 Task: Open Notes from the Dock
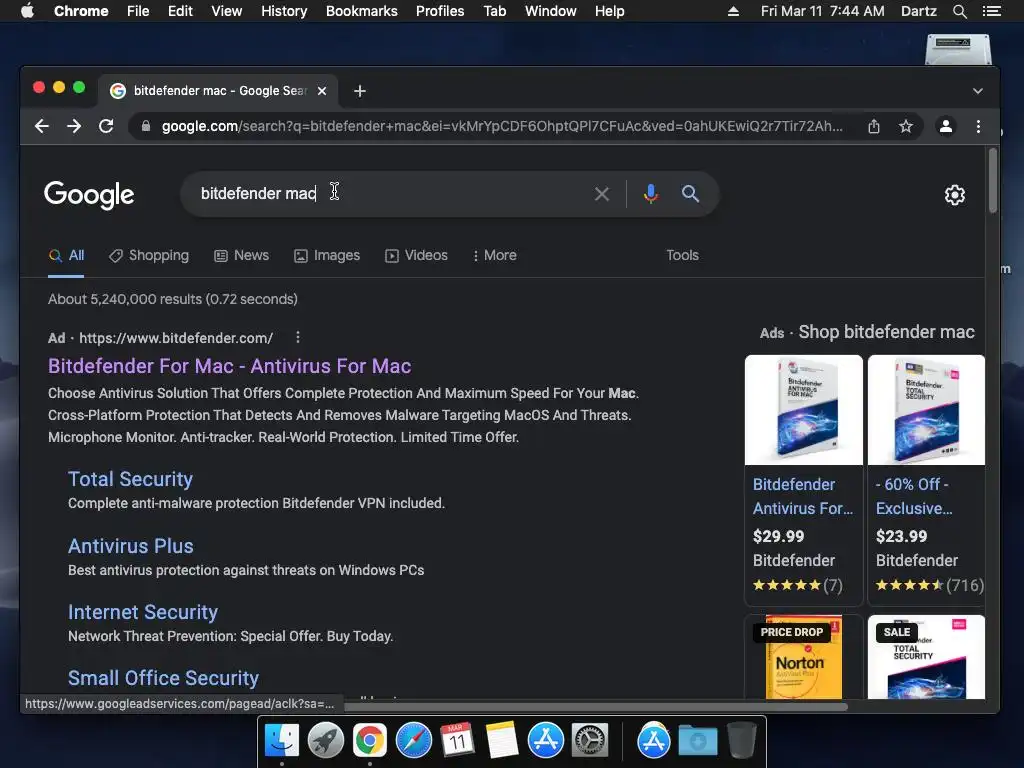tap(502, 741)
